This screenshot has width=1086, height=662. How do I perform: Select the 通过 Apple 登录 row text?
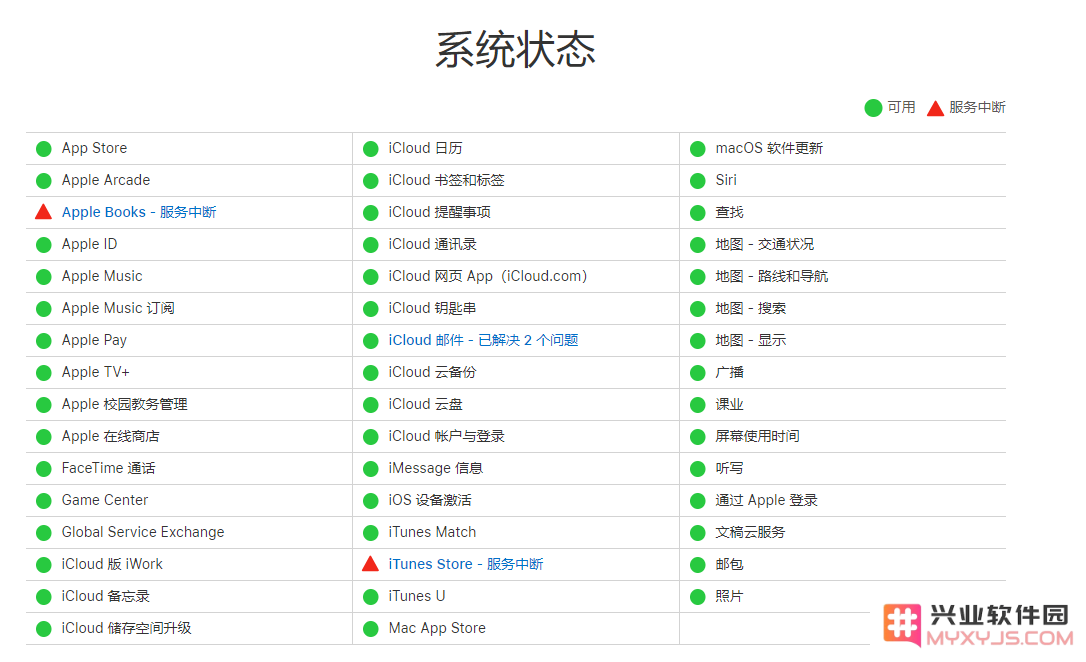coord(767,500)
